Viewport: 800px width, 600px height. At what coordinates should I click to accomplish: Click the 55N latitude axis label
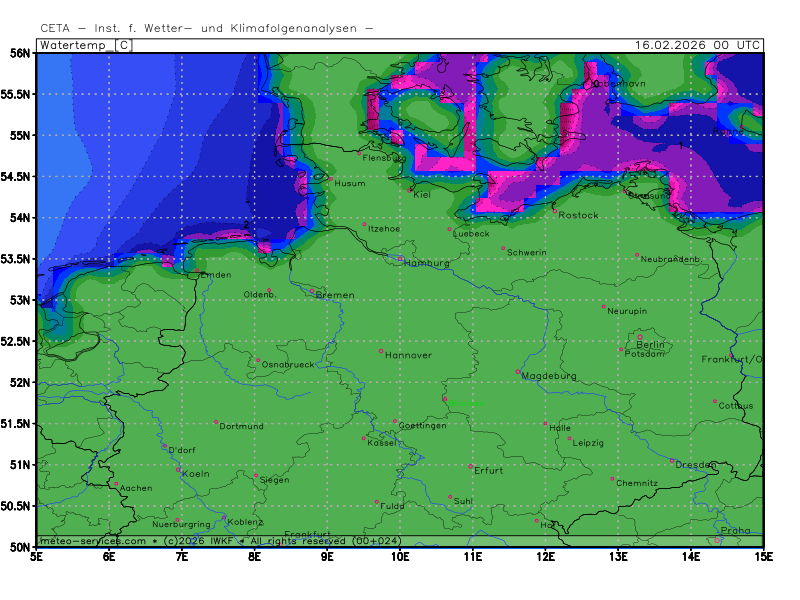(17, 135)
